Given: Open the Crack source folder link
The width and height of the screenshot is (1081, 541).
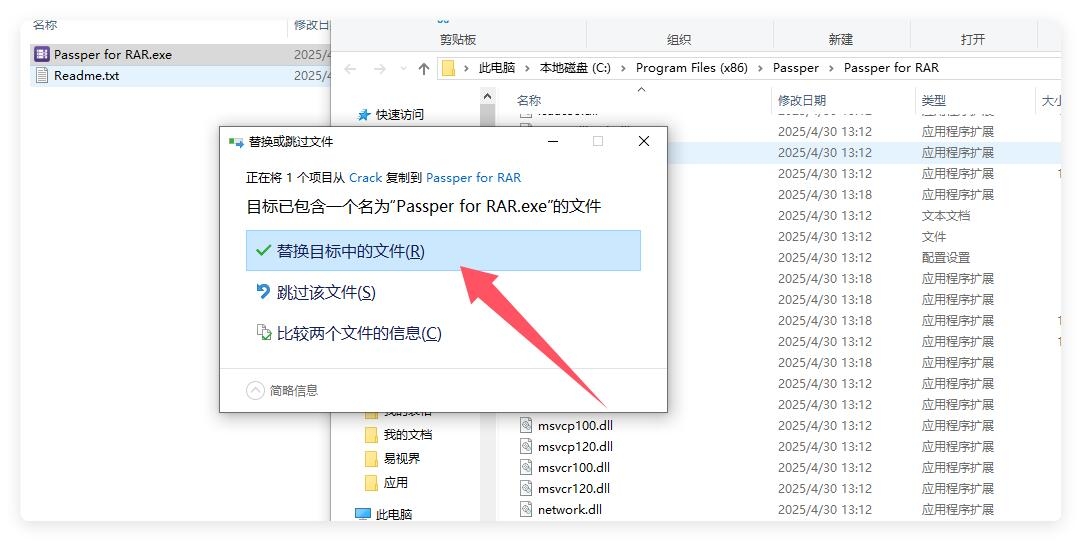Looking at the screenshot, I should (x=365, y=178).
